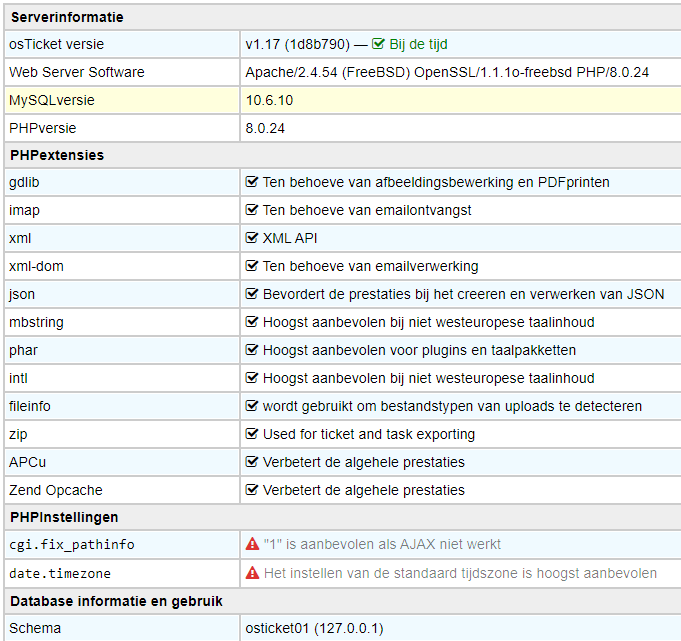Click 'wordt gebruikt om bestandstypen' description
This screenshot has height=641, width=681.
click(x=452, y=406)
